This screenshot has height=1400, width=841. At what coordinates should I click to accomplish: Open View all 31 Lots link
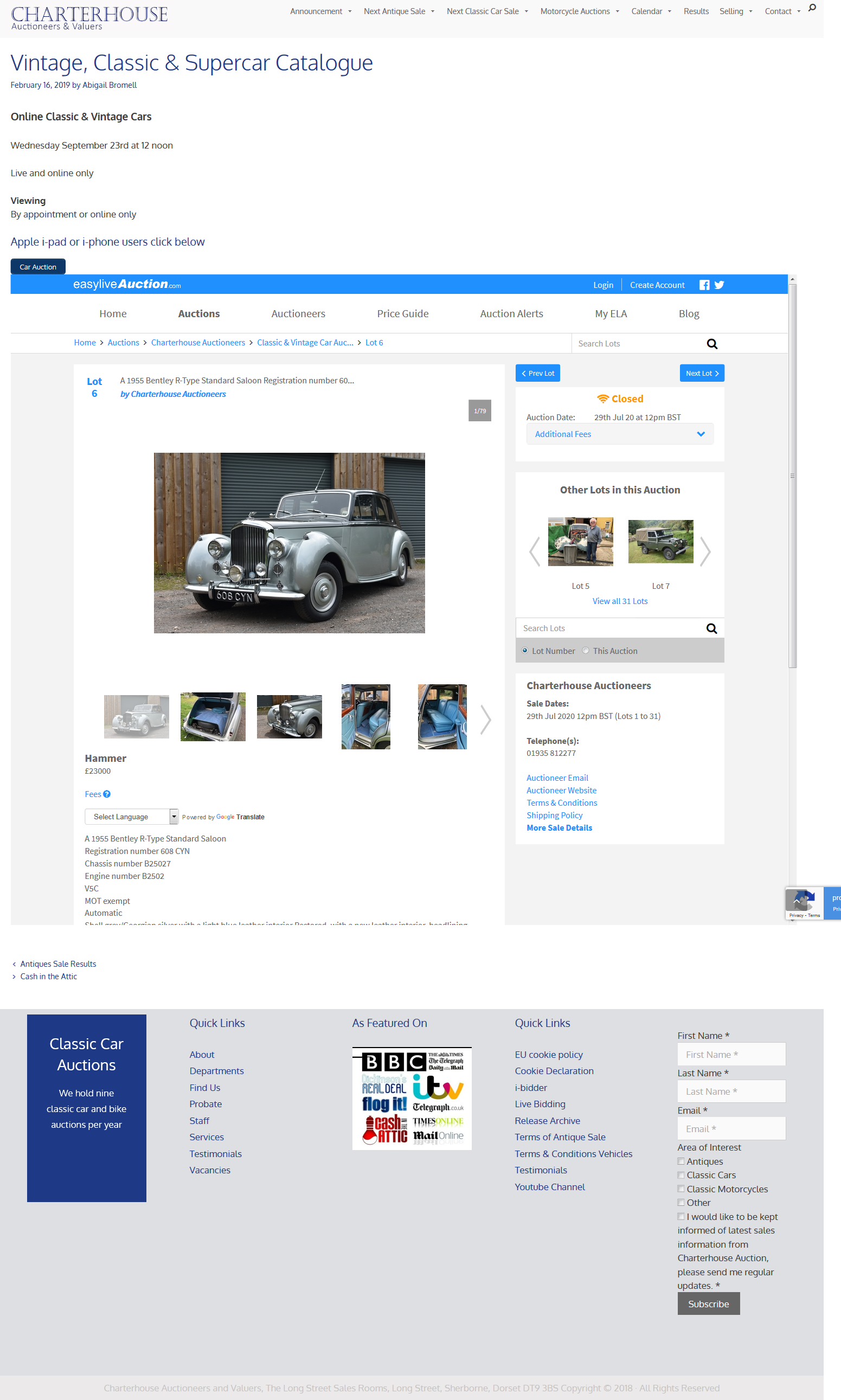click(620, 601)
